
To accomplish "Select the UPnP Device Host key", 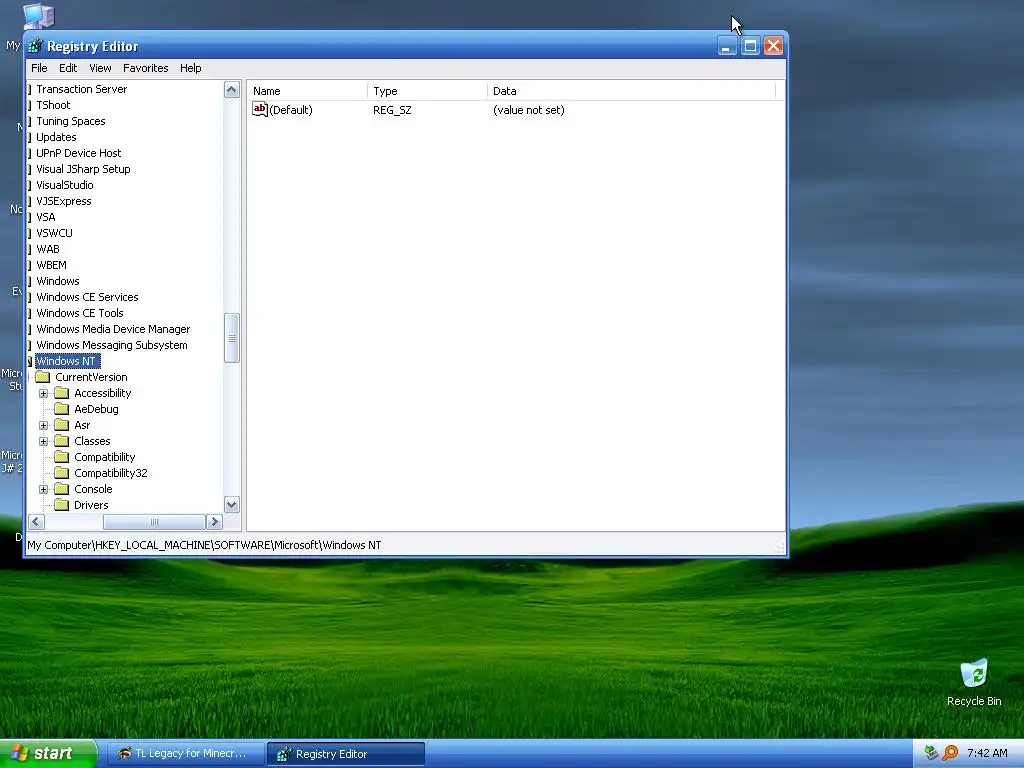I will [78, 153].
